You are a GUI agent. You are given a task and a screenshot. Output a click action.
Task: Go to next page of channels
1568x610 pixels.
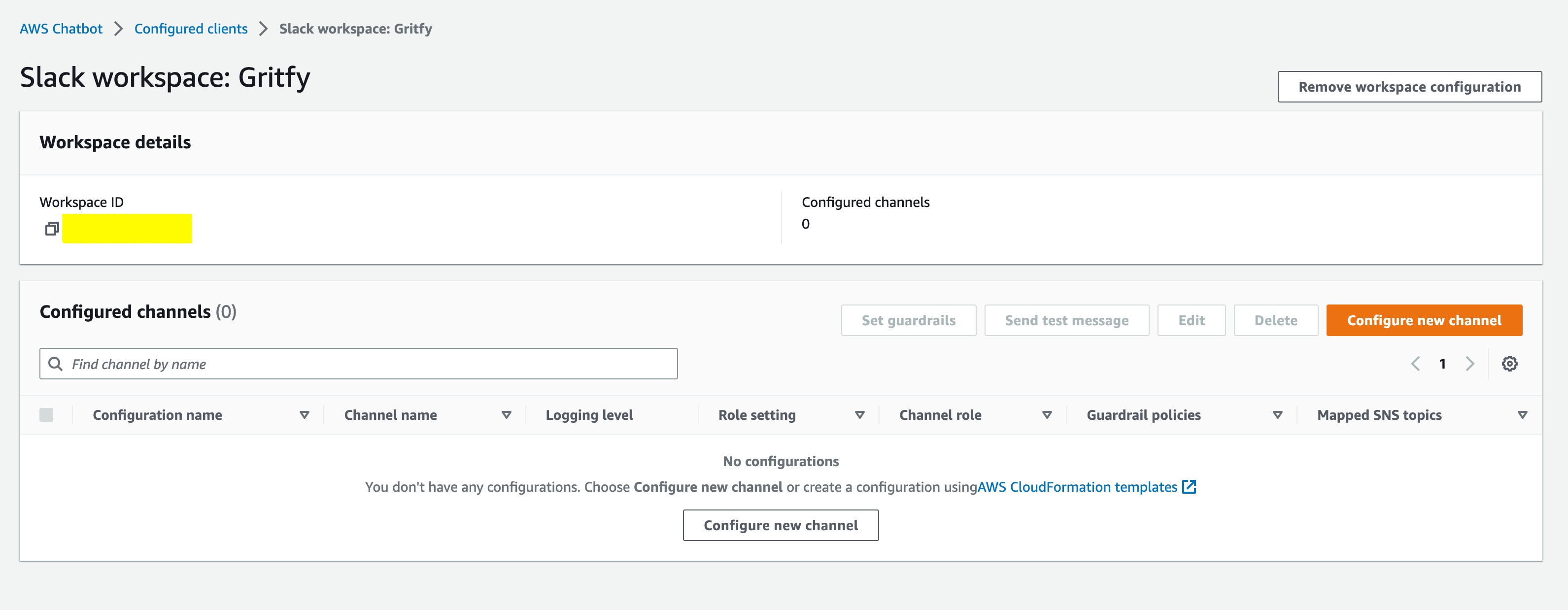[x=1470, y=364]
